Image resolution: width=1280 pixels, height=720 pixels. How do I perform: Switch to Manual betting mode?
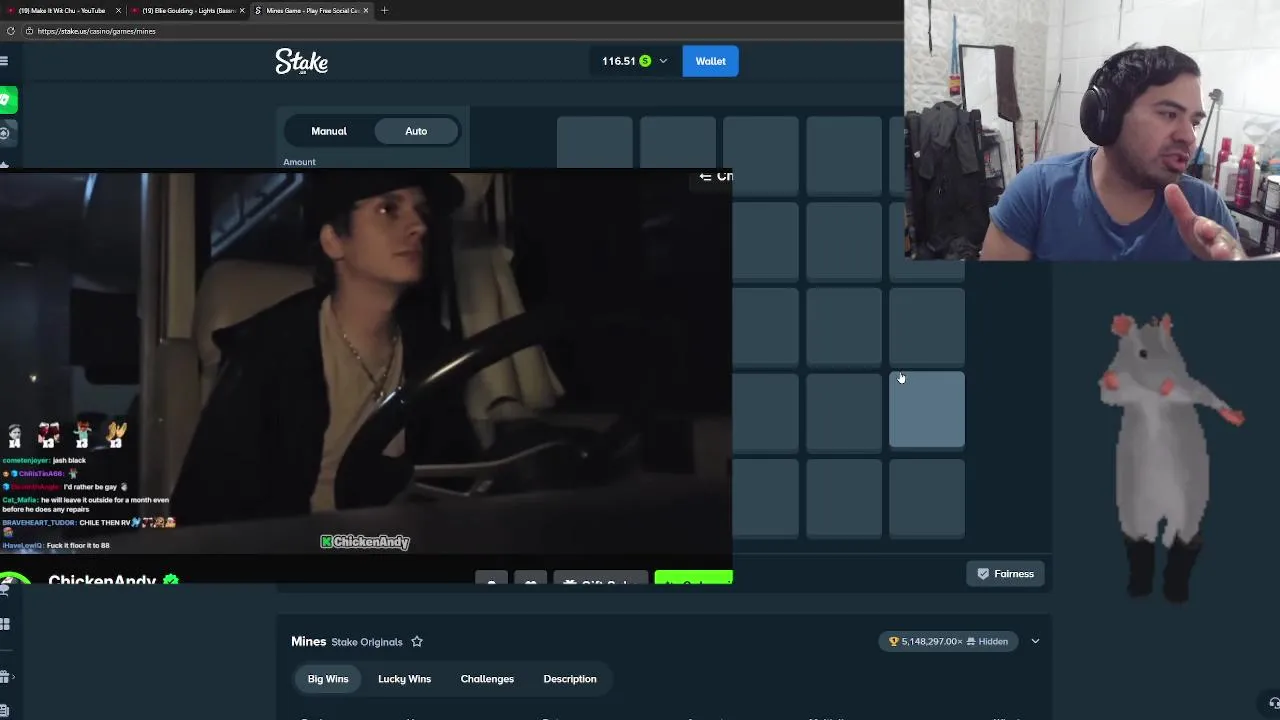coord(329,131)
